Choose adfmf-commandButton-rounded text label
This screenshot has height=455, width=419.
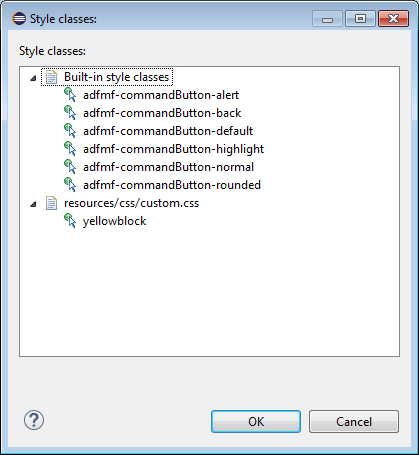(172, 185)
